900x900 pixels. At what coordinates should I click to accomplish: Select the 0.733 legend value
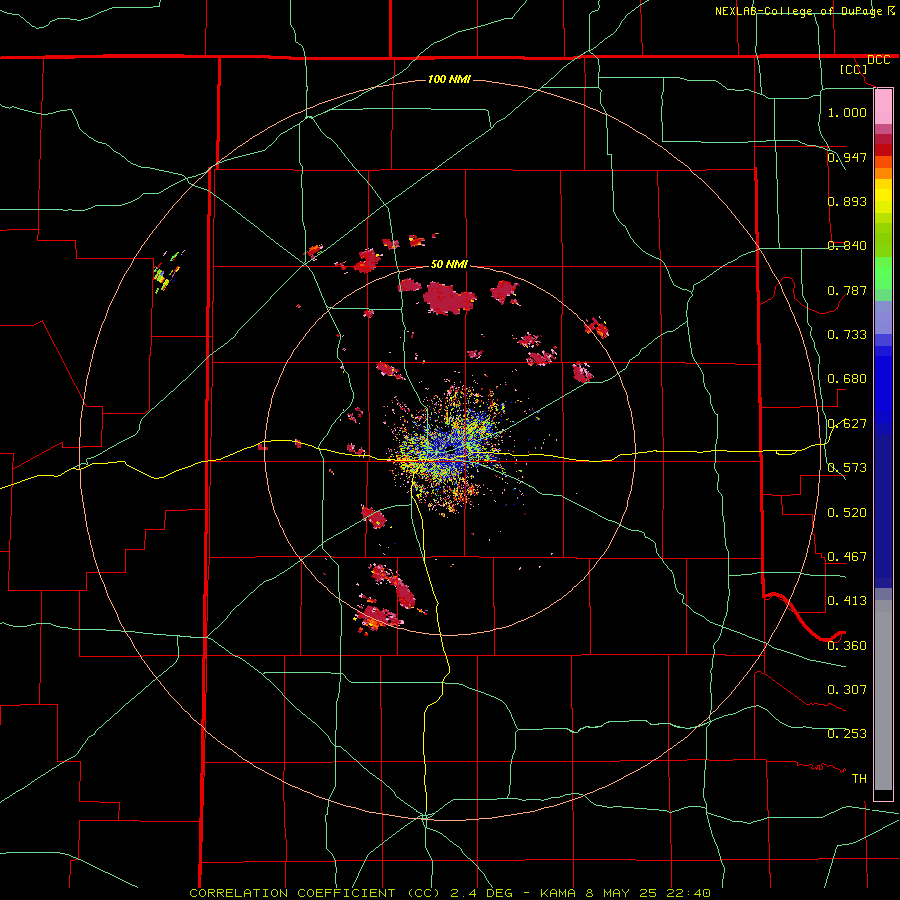coord(847,334)
